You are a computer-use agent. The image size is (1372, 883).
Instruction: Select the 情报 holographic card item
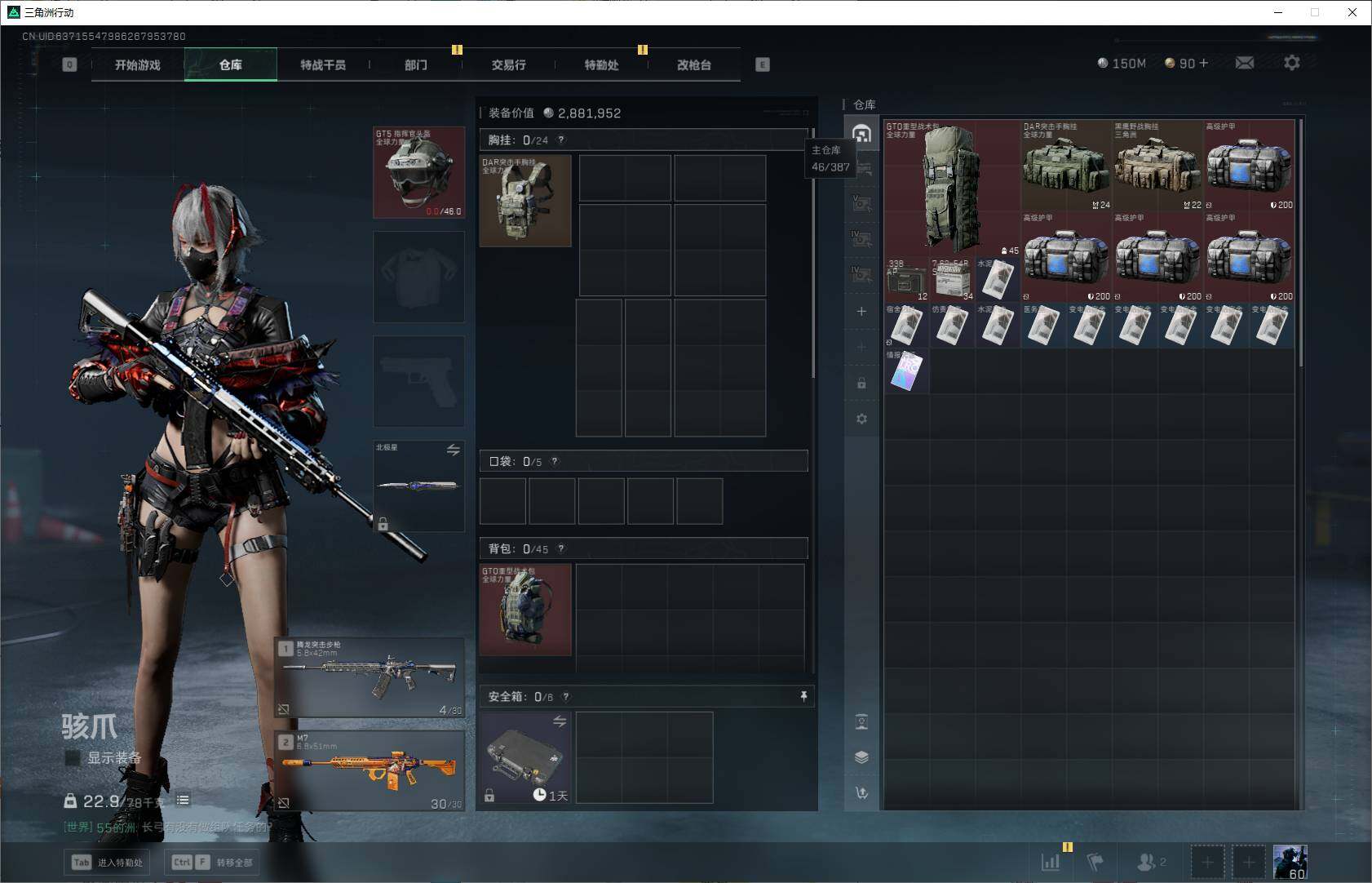tap(907, 371)
